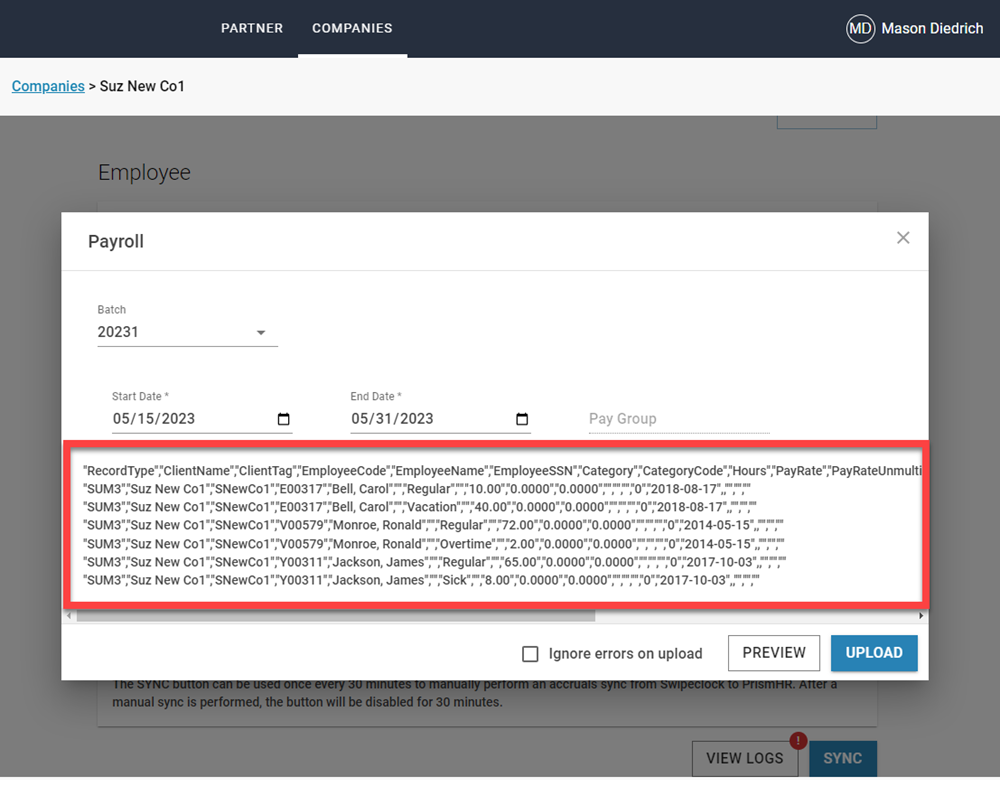1000x786 pixels.
Task: Open the End Date calendar picker
Action: tap(524, 419)
